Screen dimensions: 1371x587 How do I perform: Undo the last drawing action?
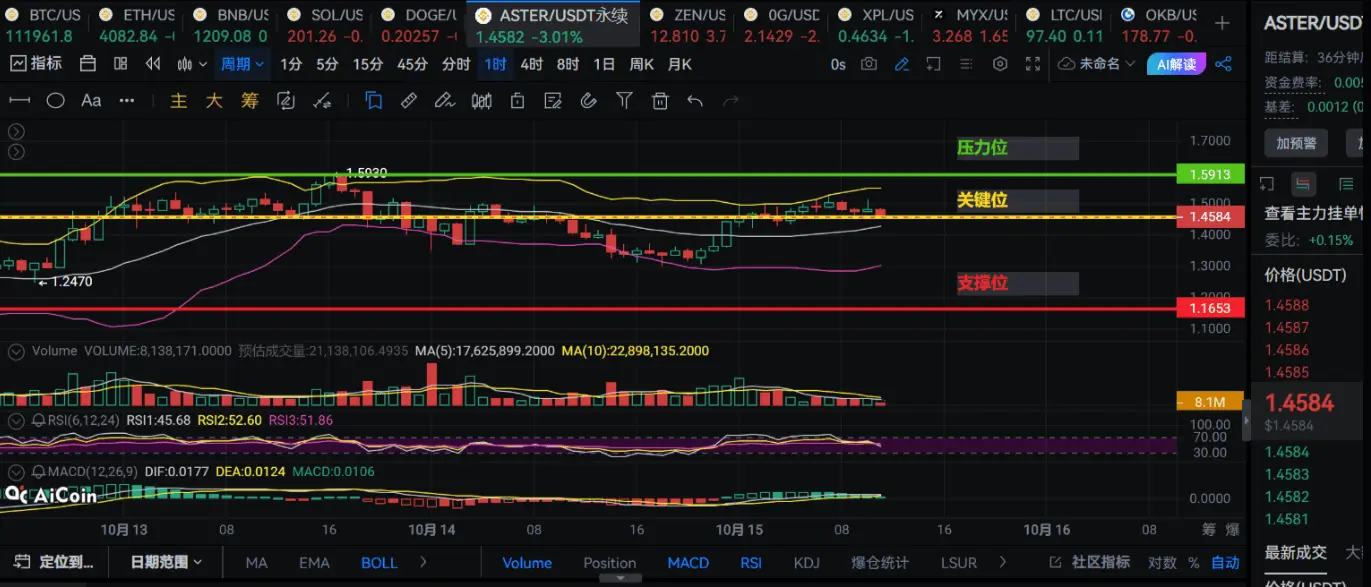(x=695, y=100)
